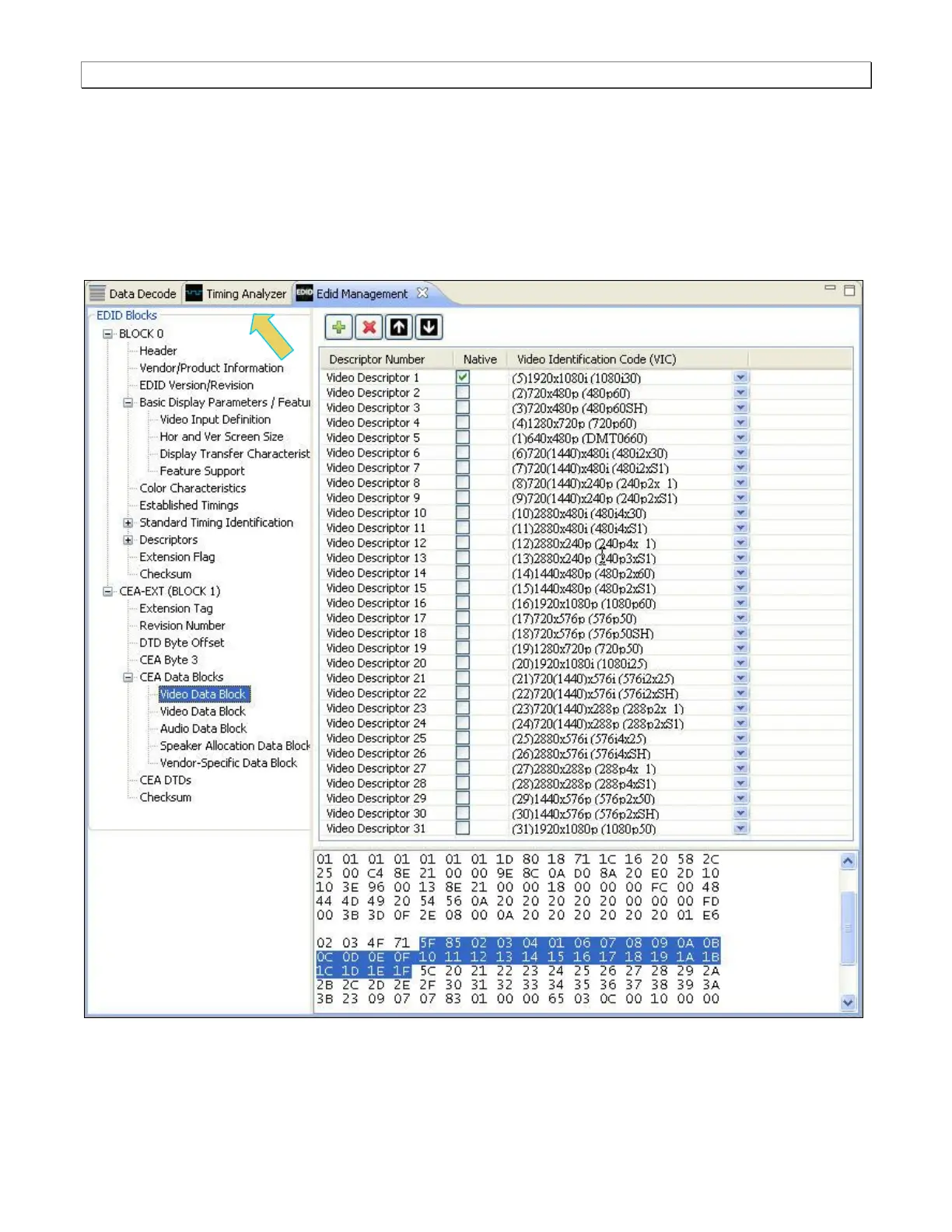Switch to the Timing Analyzer tab
Image resolution: width=952 pixels, height=1232 pixels.
(x=236, y=294)
